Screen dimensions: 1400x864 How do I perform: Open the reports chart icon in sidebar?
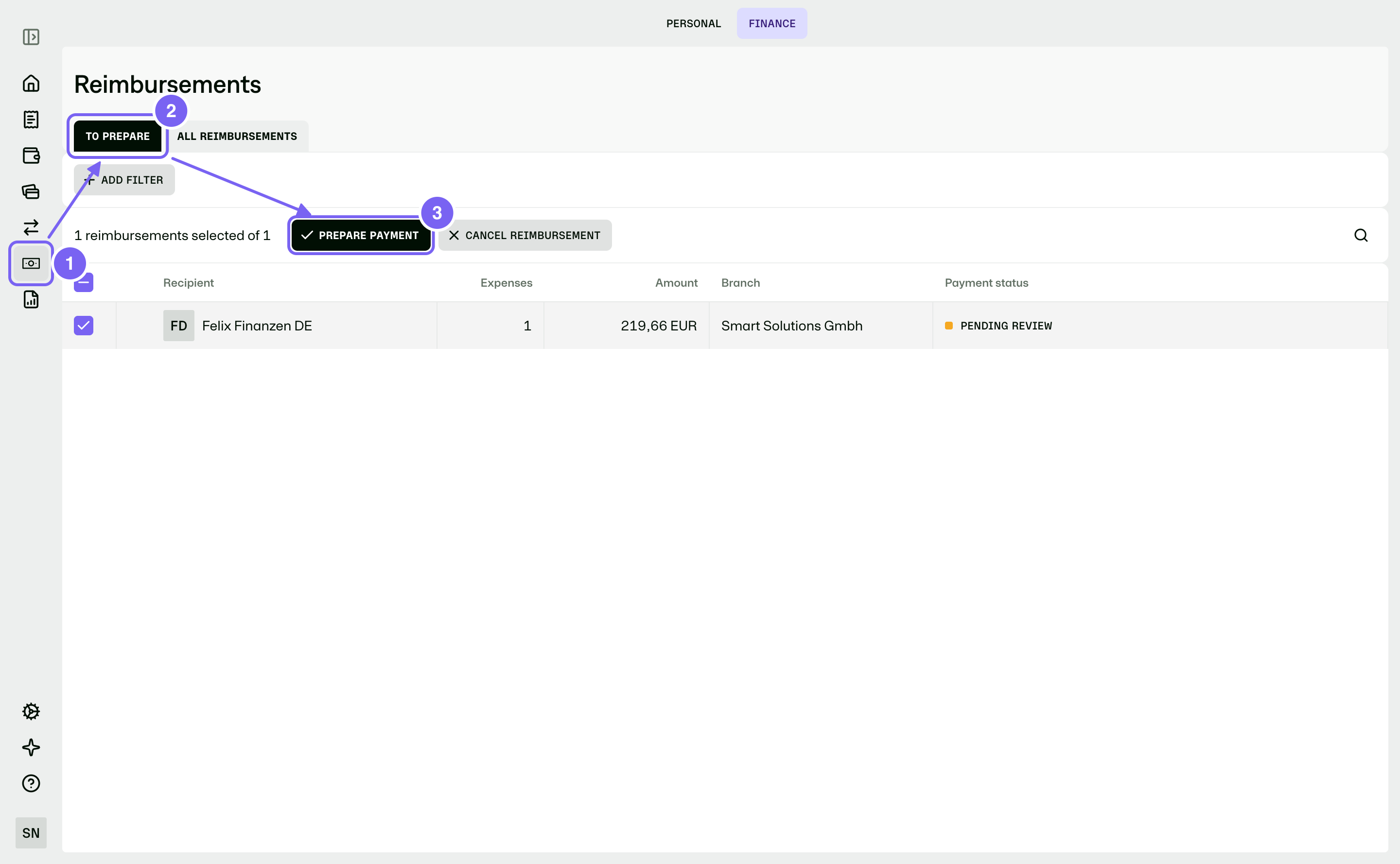tap(31, 299)
